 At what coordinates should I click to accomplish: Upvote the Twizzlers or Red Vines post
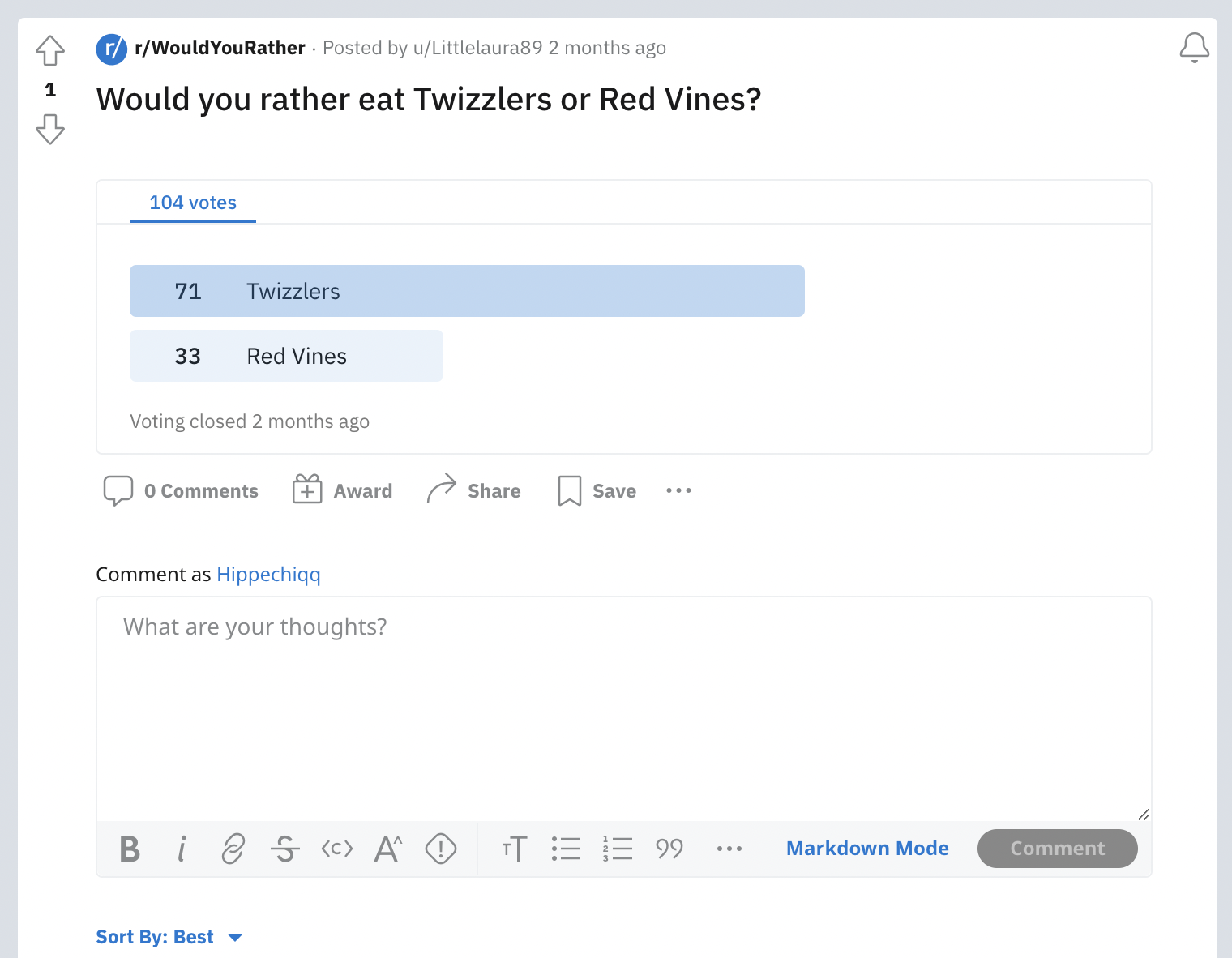pyautogui.click(x=50, y=50)
